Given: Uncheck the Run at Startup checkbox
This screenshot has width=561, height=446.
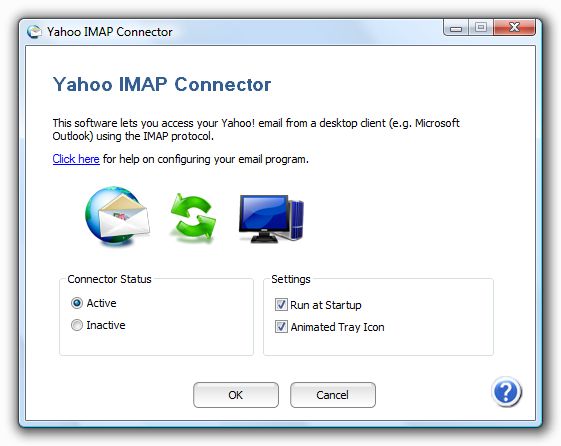Looking at the screenshot, I should 281,305.
